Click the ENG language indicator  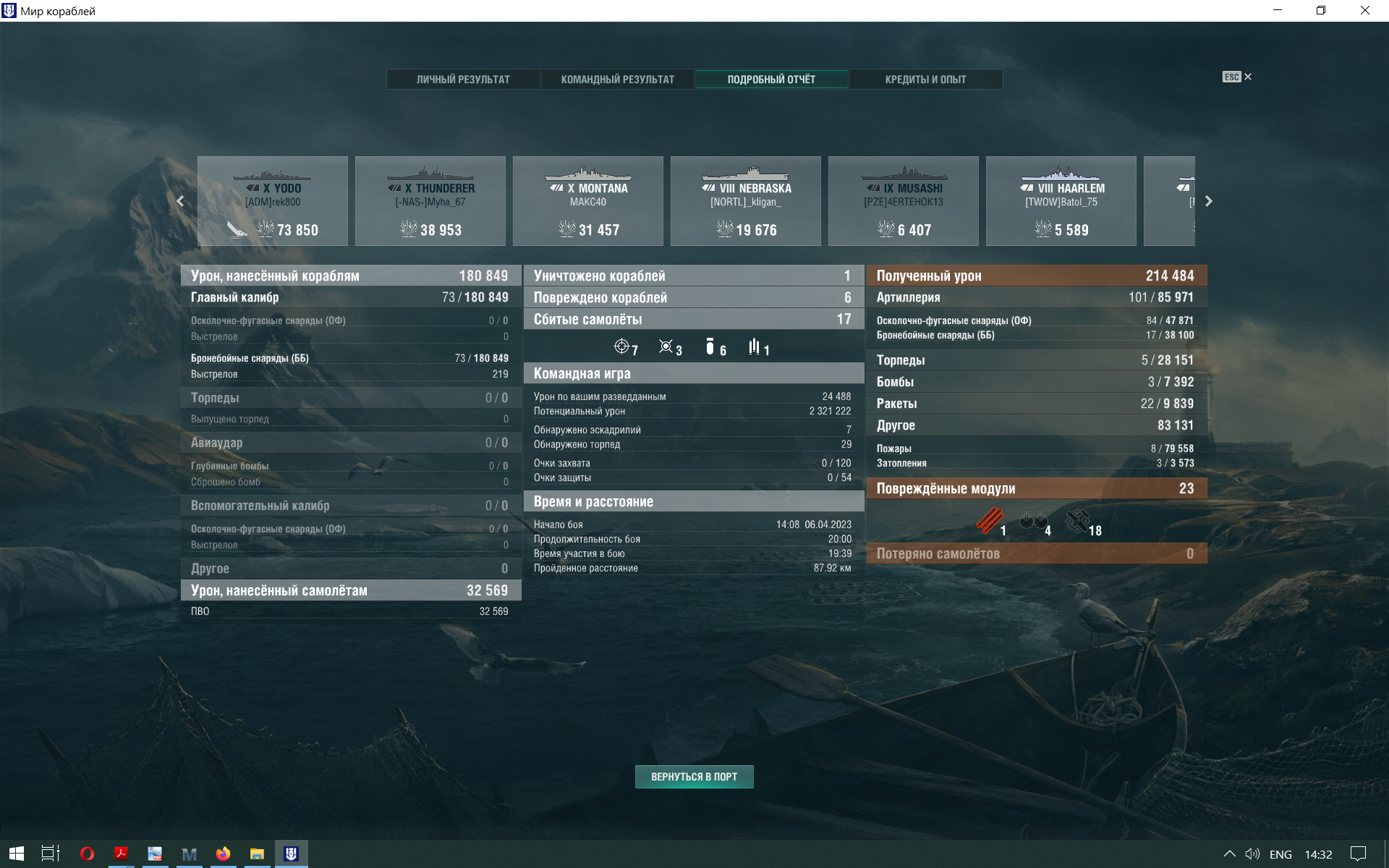point(1280,854)
